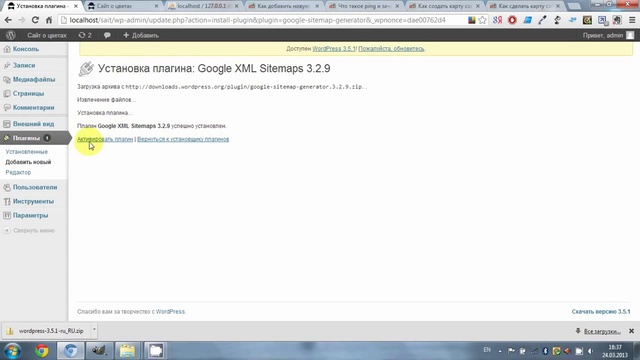
Task: Switch to Как создать карту tab
Action: [444, 6]
